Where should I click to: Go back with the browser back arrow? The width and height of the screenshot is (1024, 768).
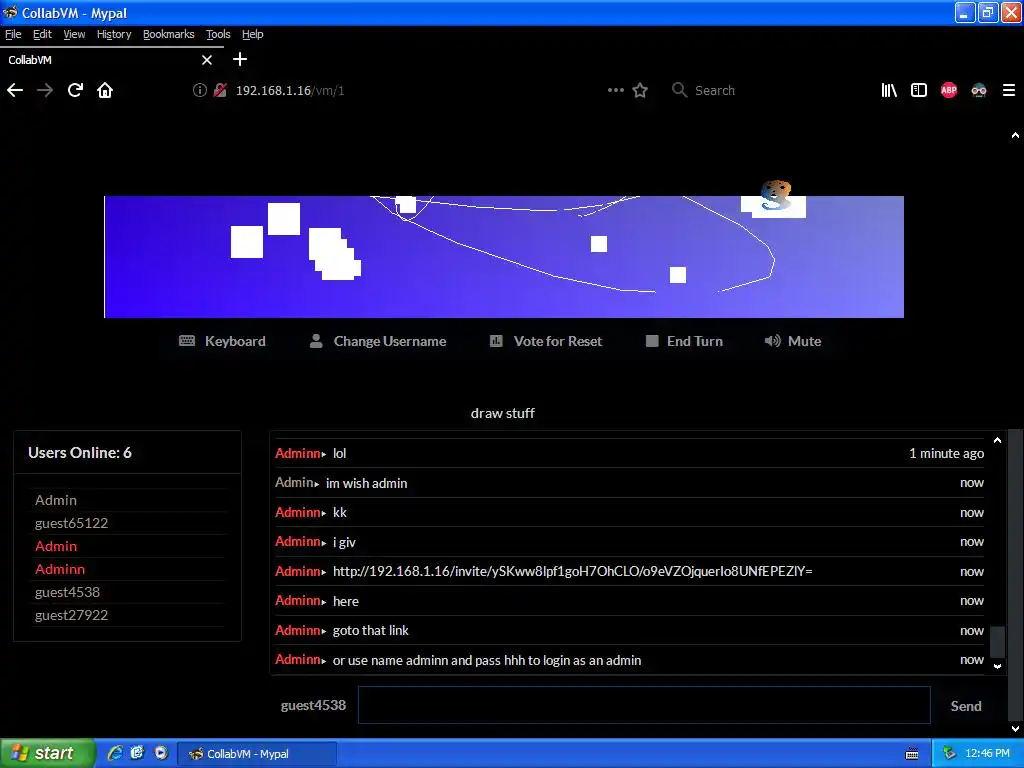pos(15,90)
